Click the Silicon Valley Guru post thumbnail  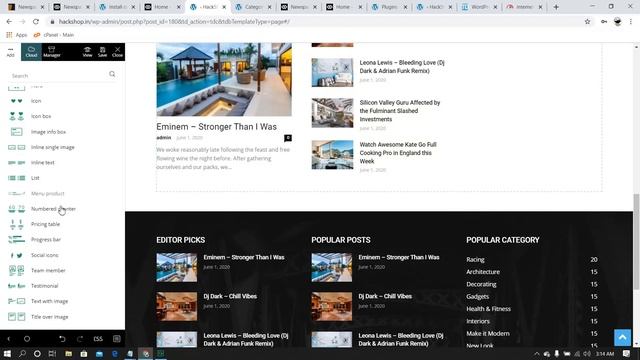pos(332,113)
